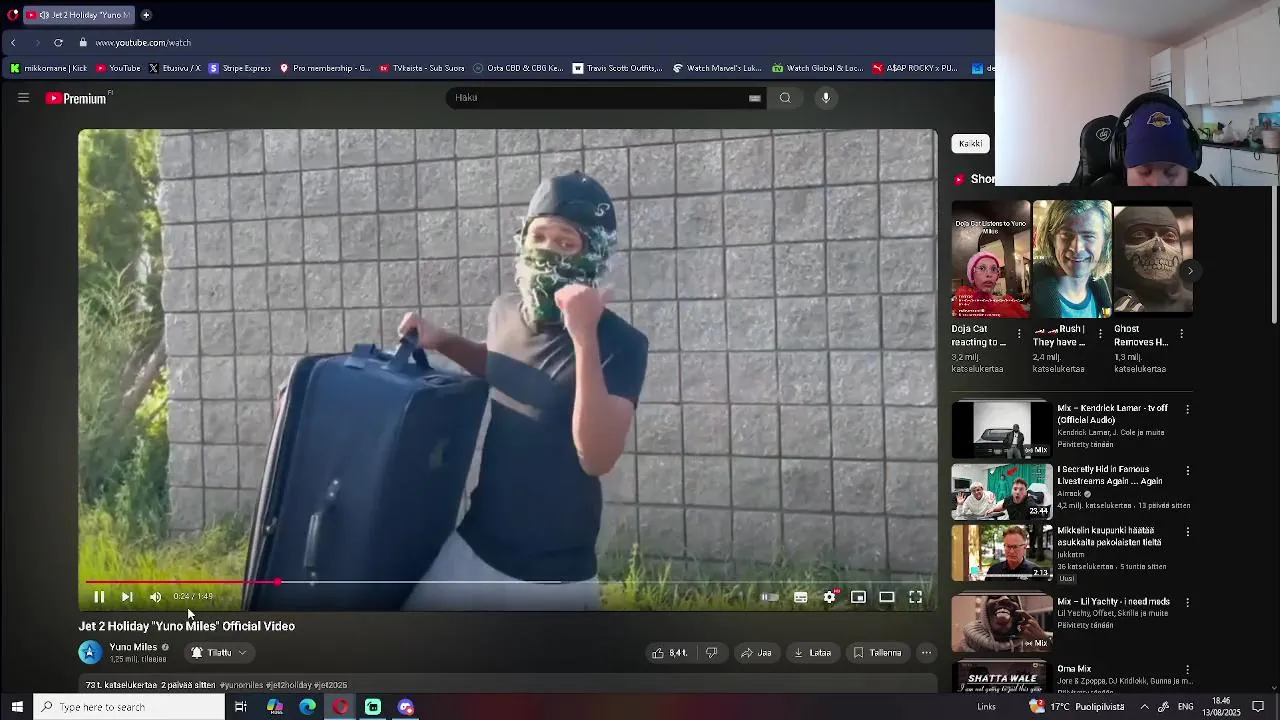This screenshot has width=1280, height=720.
Task: Open the Windows Start menu
Action: 17,707
